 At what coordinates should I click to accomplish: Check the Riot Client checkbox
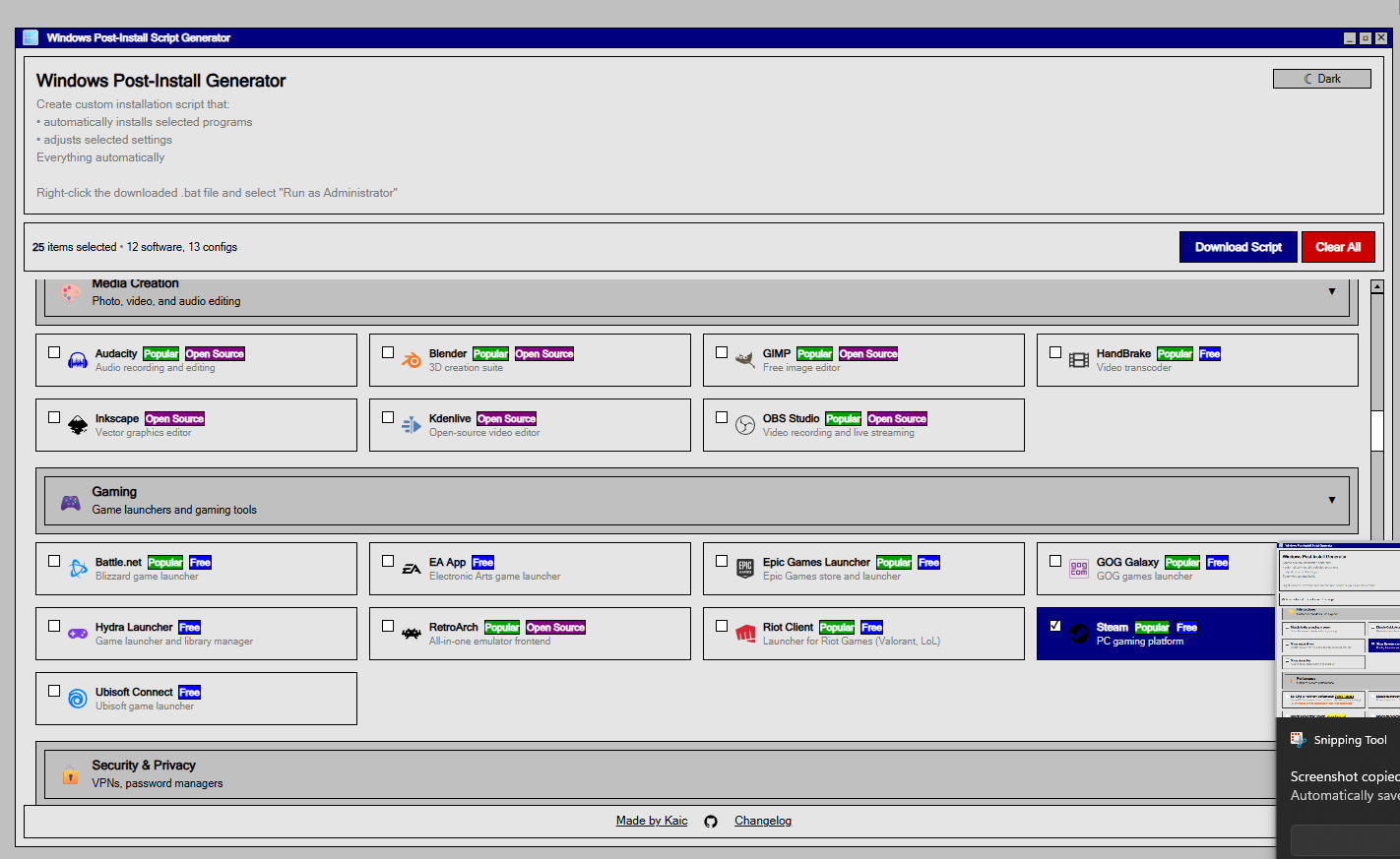coord(722,626)
